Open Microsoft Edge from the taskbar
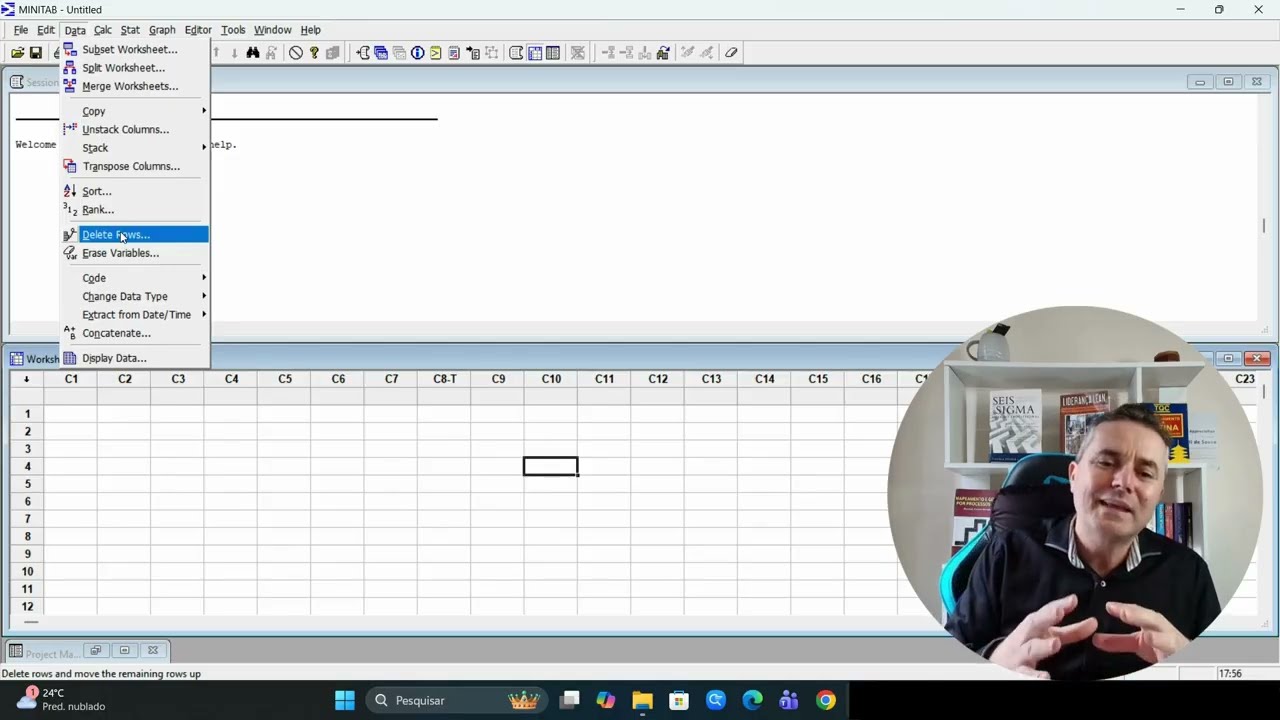Image resolution: width=1280 pixels, height=720 pixels. [x=752, y=700]
